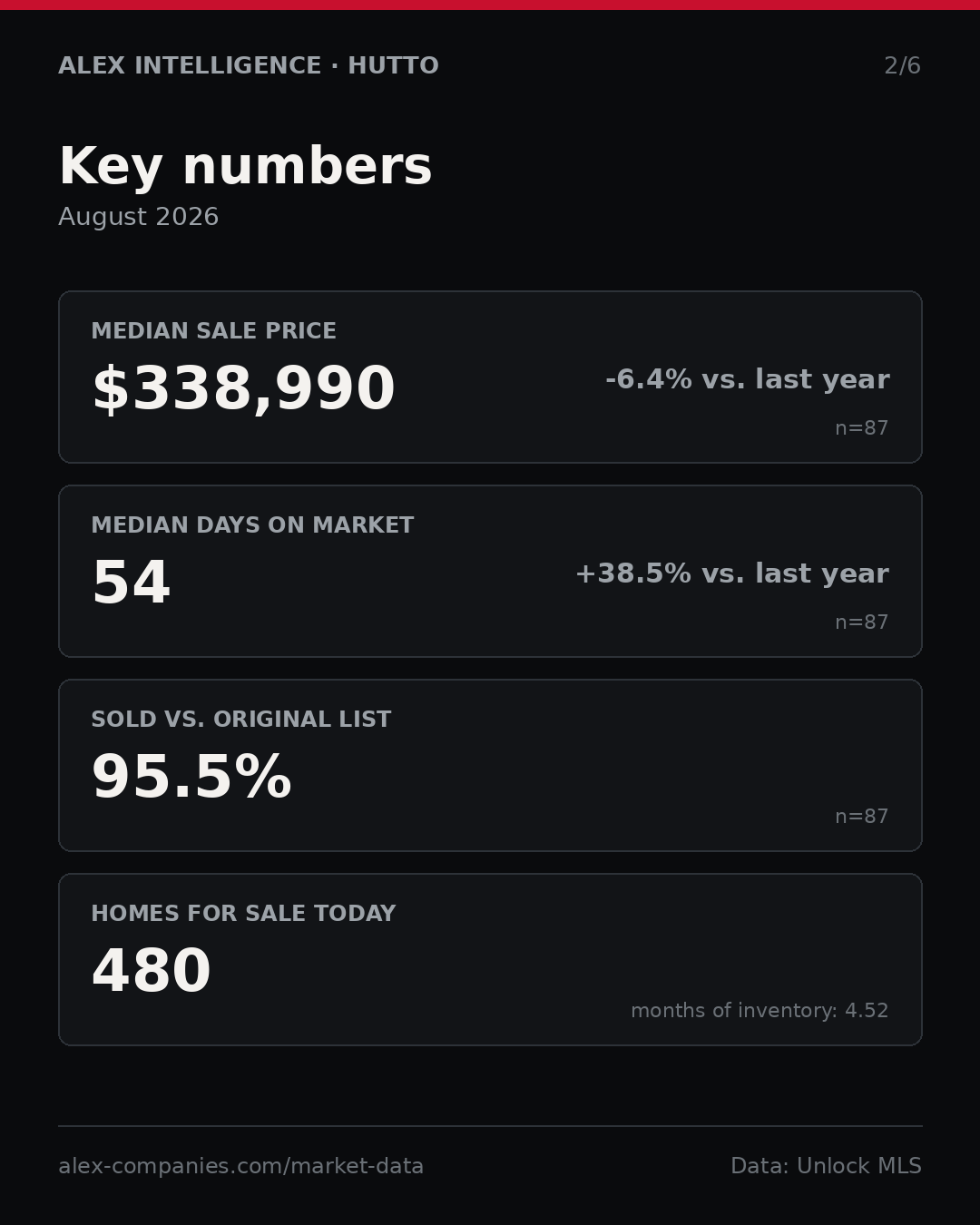The width and height of the screenshot is (980, 1225).
Task: Click the 54 days value
Action: [x=132, y=583]
